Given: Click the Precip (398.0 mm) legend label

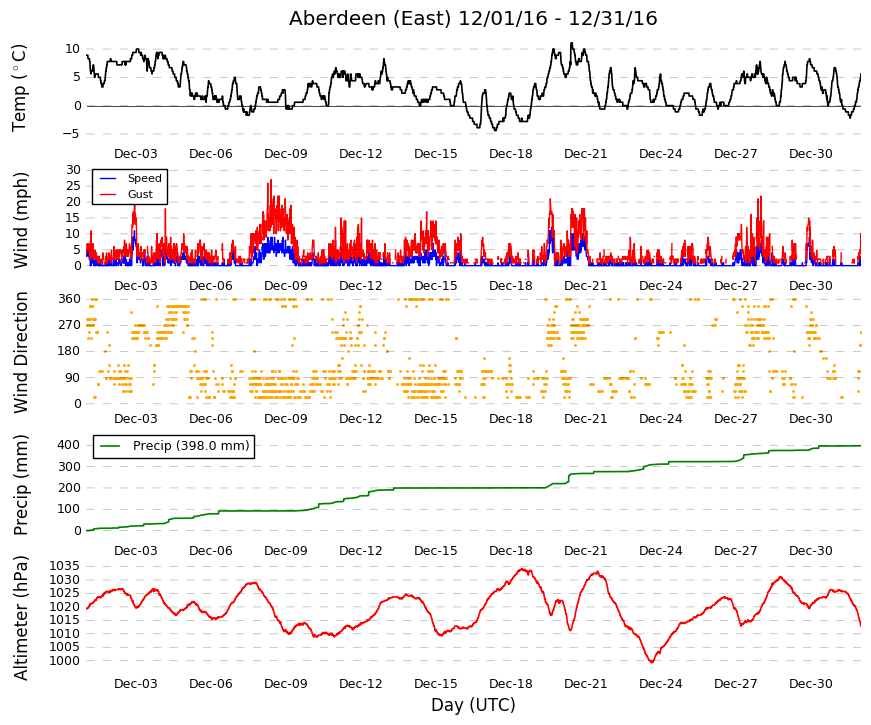Looking at the screenshot, I should (x=191, y=446).
